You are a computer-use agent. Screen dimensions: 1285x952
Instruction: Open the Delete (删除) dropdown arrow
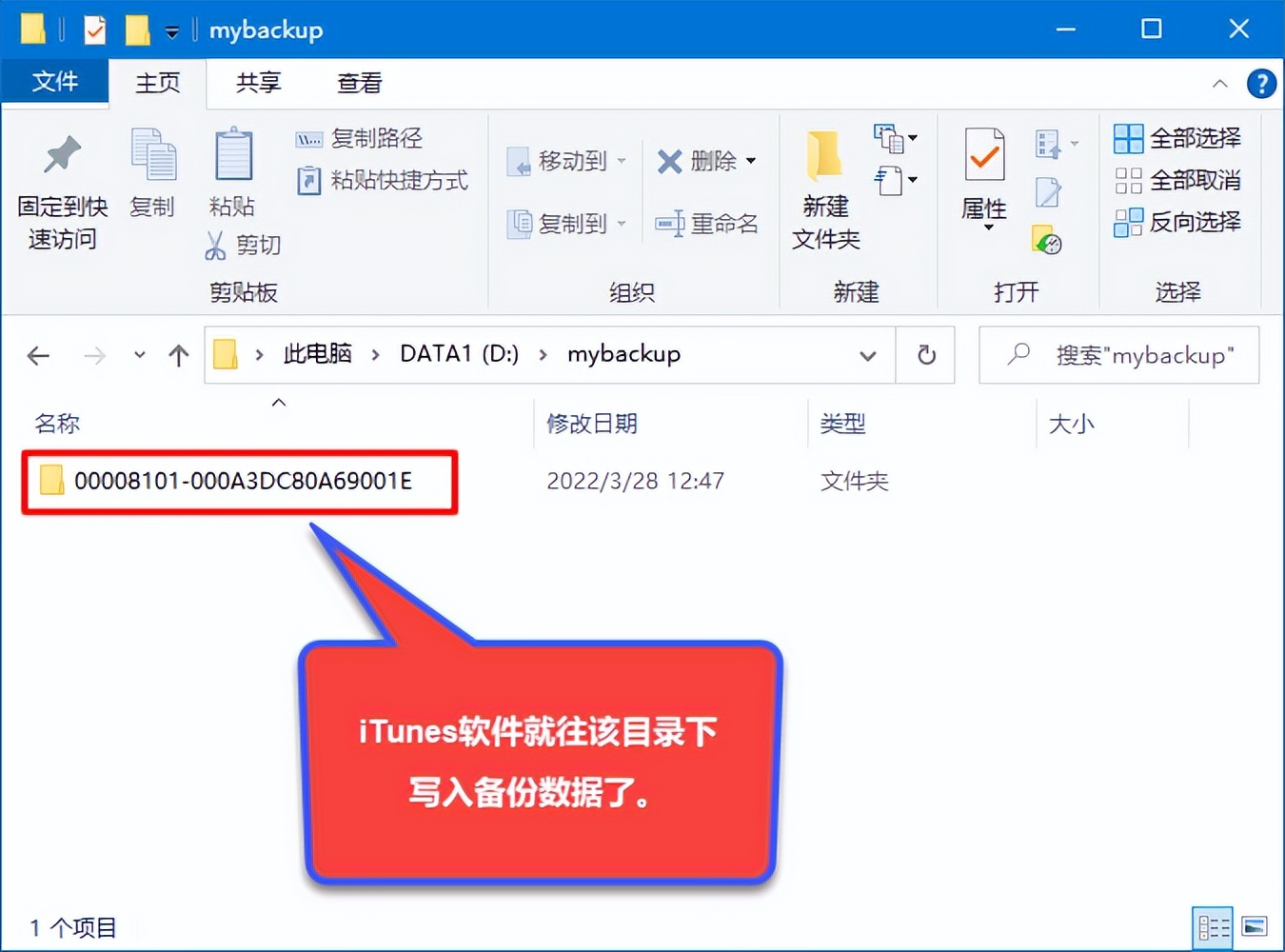click(748, 162)
